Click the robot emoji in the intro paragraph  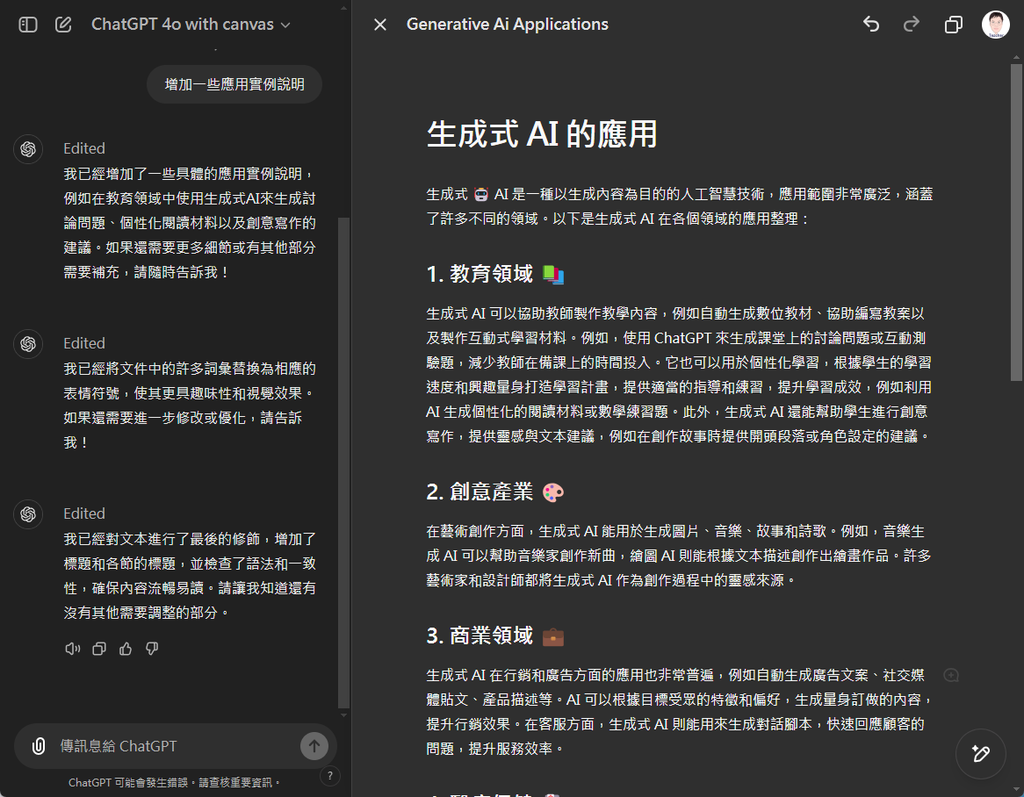click(x=481, y=194)
